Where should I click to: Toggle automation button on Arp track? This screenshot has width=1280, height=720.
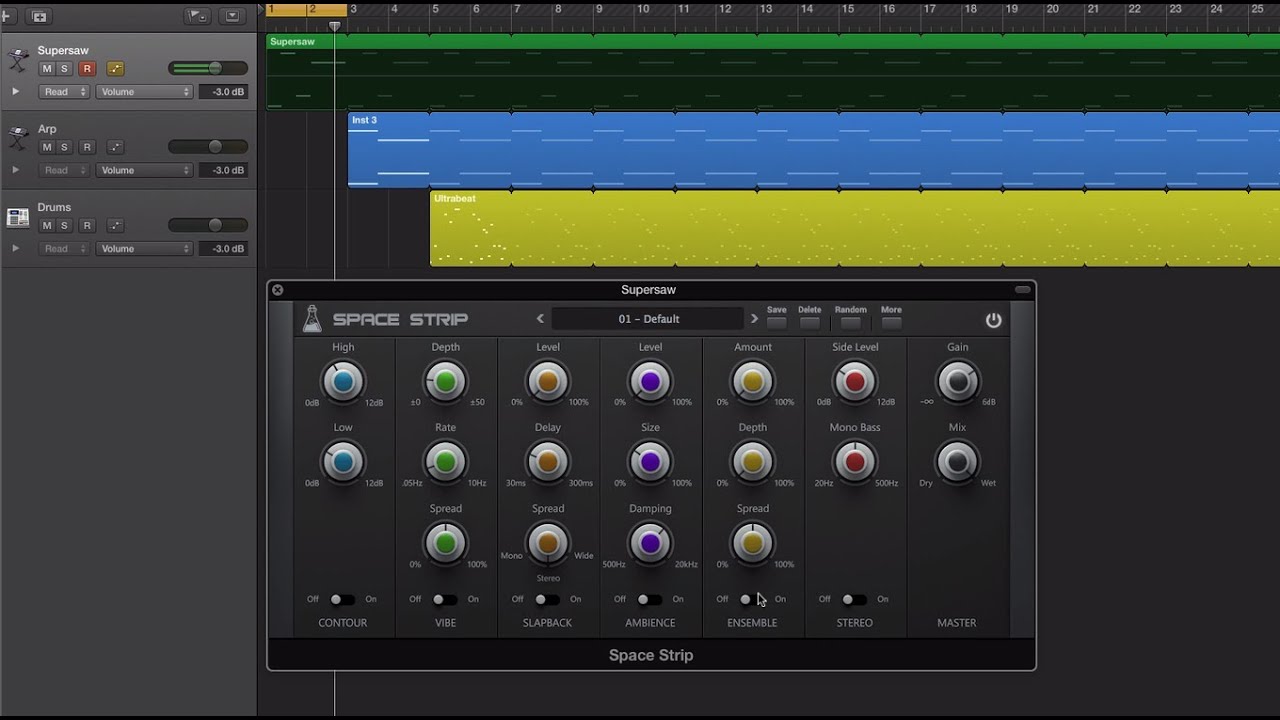coord(115,147)
